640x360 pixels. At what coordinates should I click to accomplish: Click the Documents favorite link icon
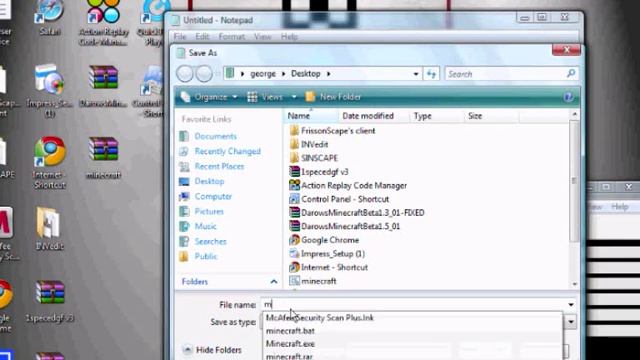click(x=184, y=136)
